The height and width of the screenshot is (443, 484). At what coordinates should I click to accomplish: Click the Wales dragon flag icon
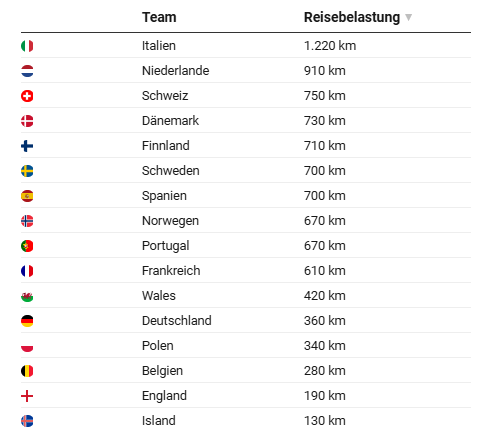click(x=27, y=296)
